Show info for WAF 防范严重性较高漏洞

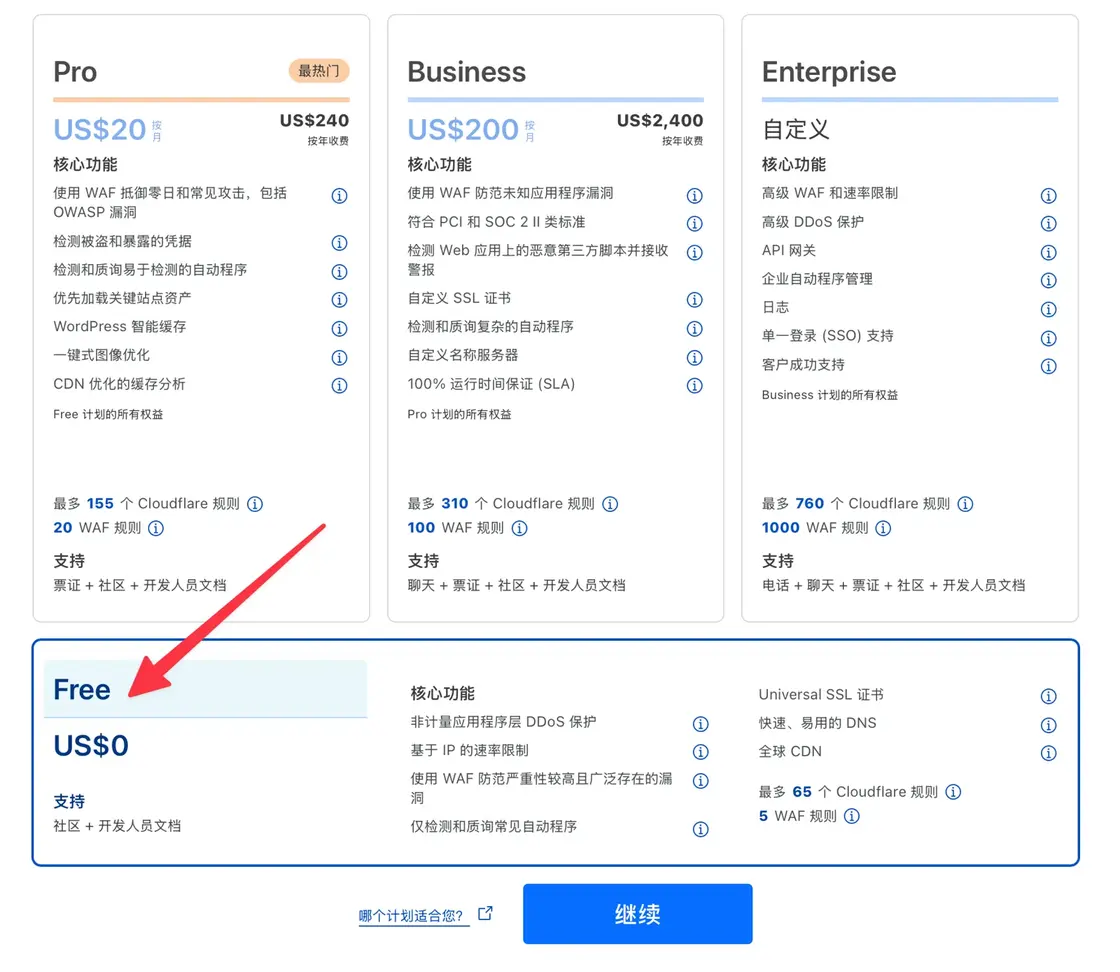[701, 781]
